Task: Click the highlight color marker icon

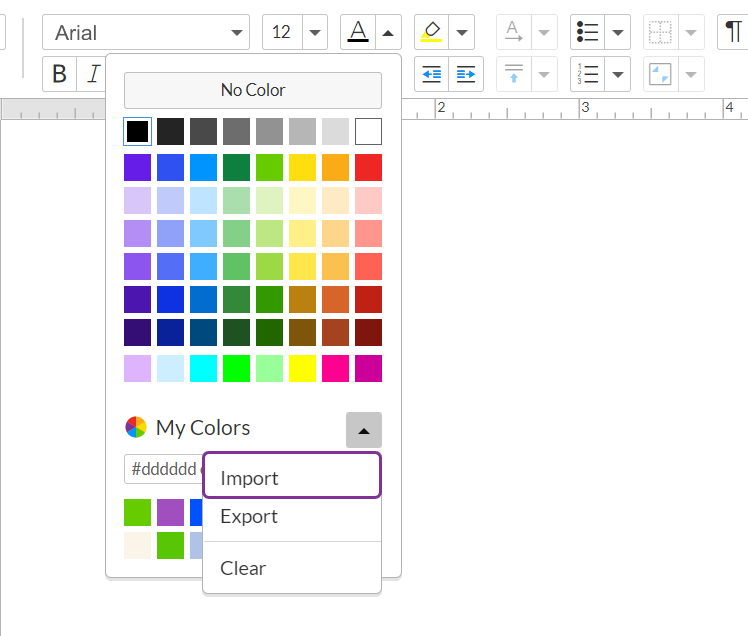Action: (431, 32)
